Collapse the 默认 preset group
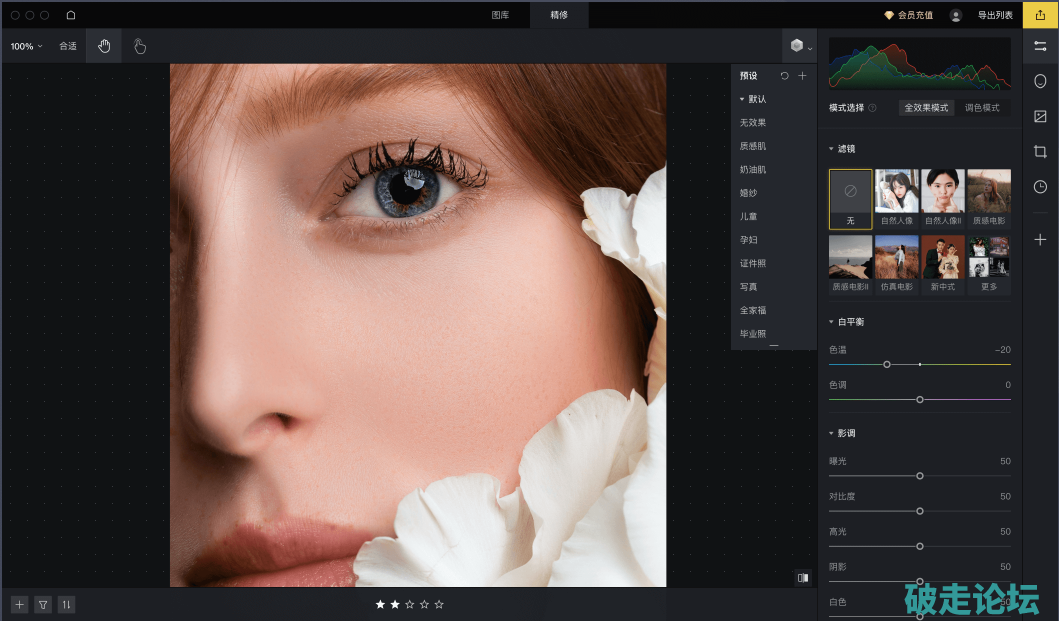The image size is (1059, 621). click(x=742, y=99)
